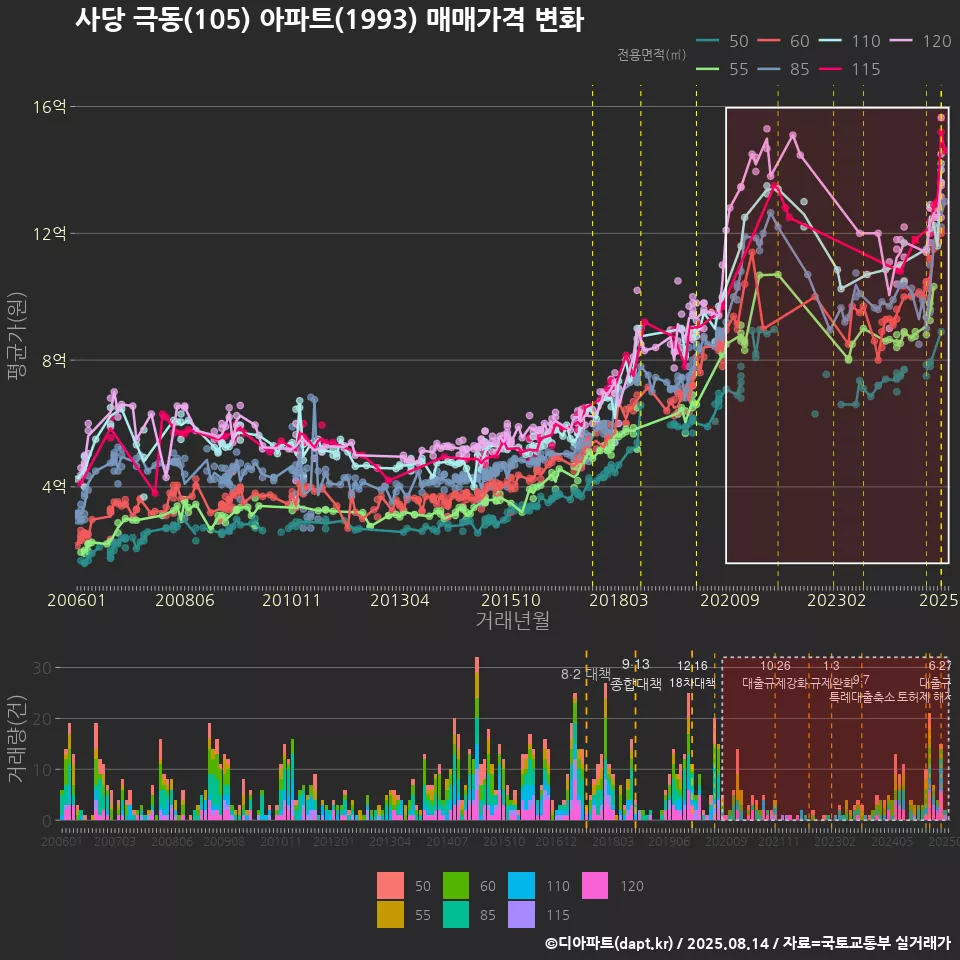Click the 4억 y-axis label
960x960 pixels.
coord(54,487)
